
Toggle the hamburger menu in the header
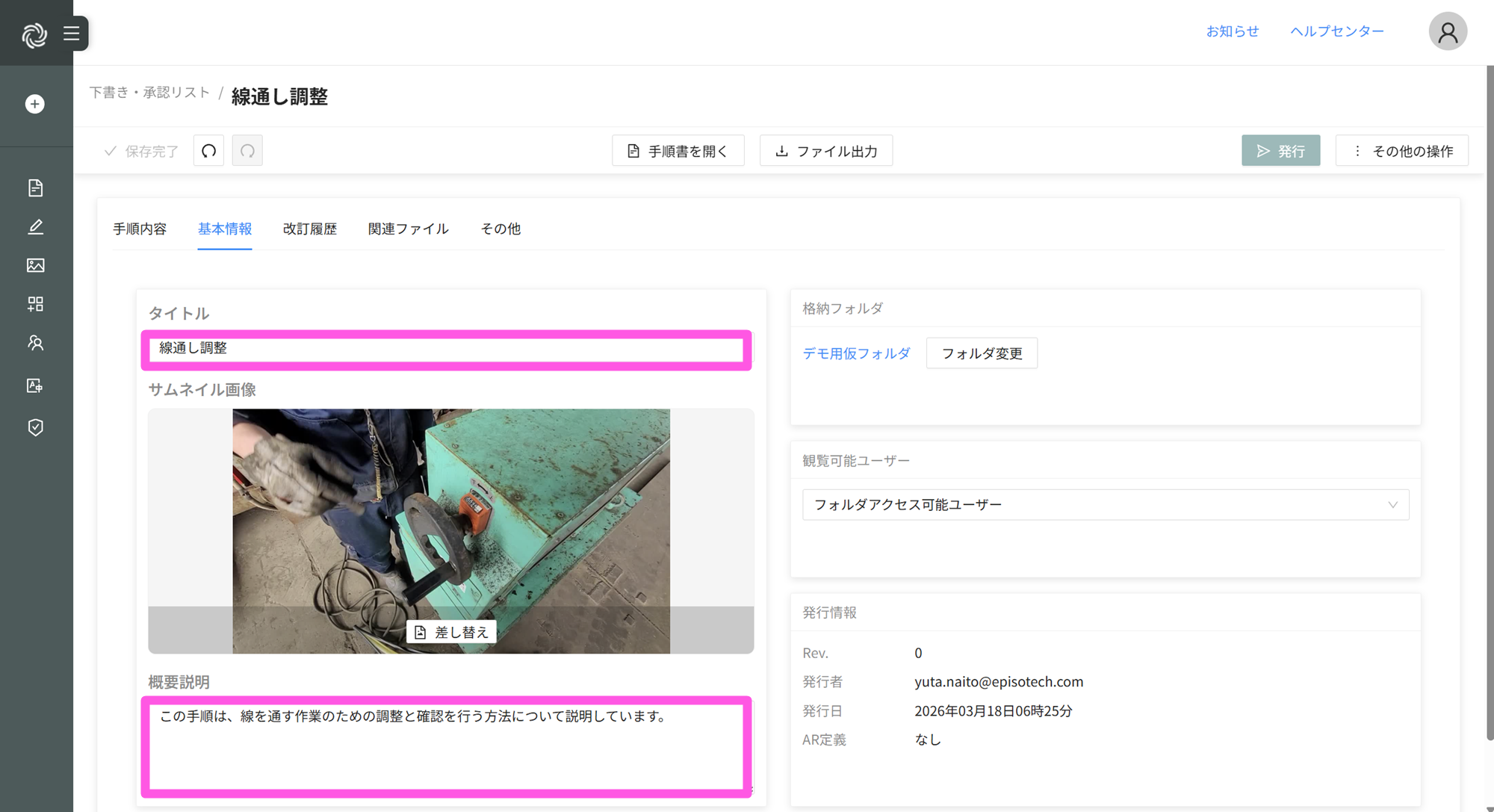71,33
